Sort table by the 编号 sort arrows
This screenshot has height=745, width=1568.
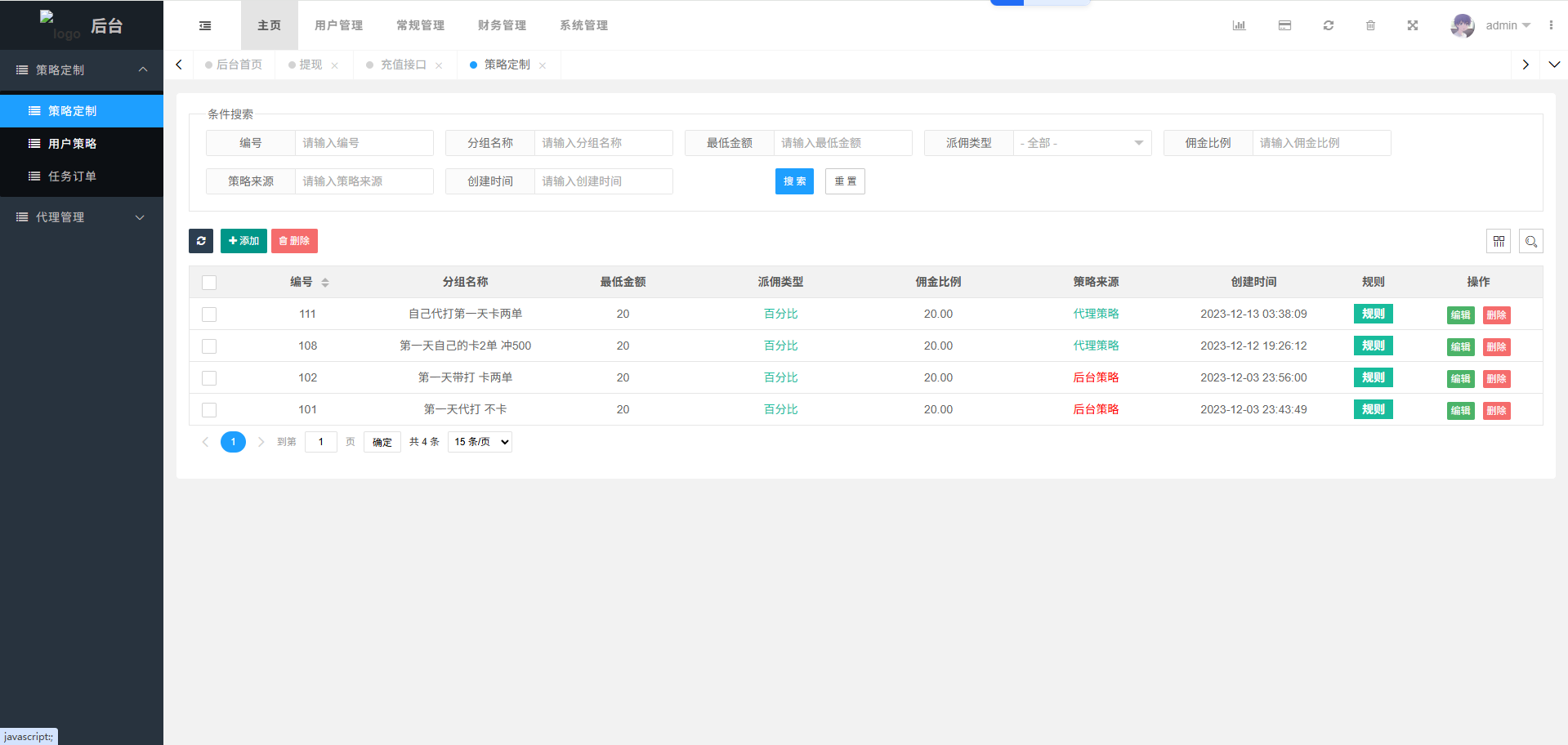pos(325,283)
